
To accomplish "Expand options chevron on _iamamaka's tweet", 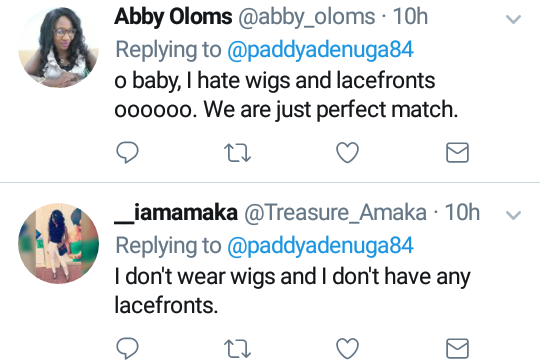I will 513,215.
